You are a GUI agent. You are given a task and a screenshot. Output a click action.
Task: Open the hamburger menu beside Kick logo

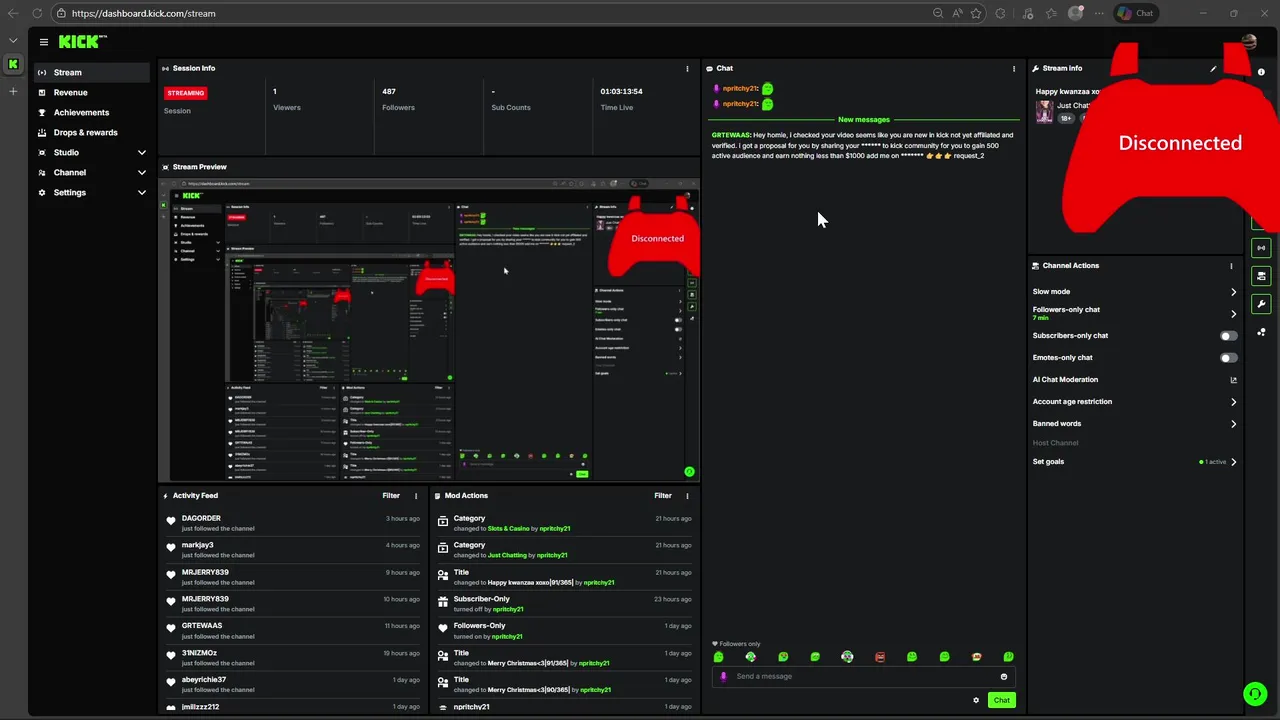coord(44,42)
